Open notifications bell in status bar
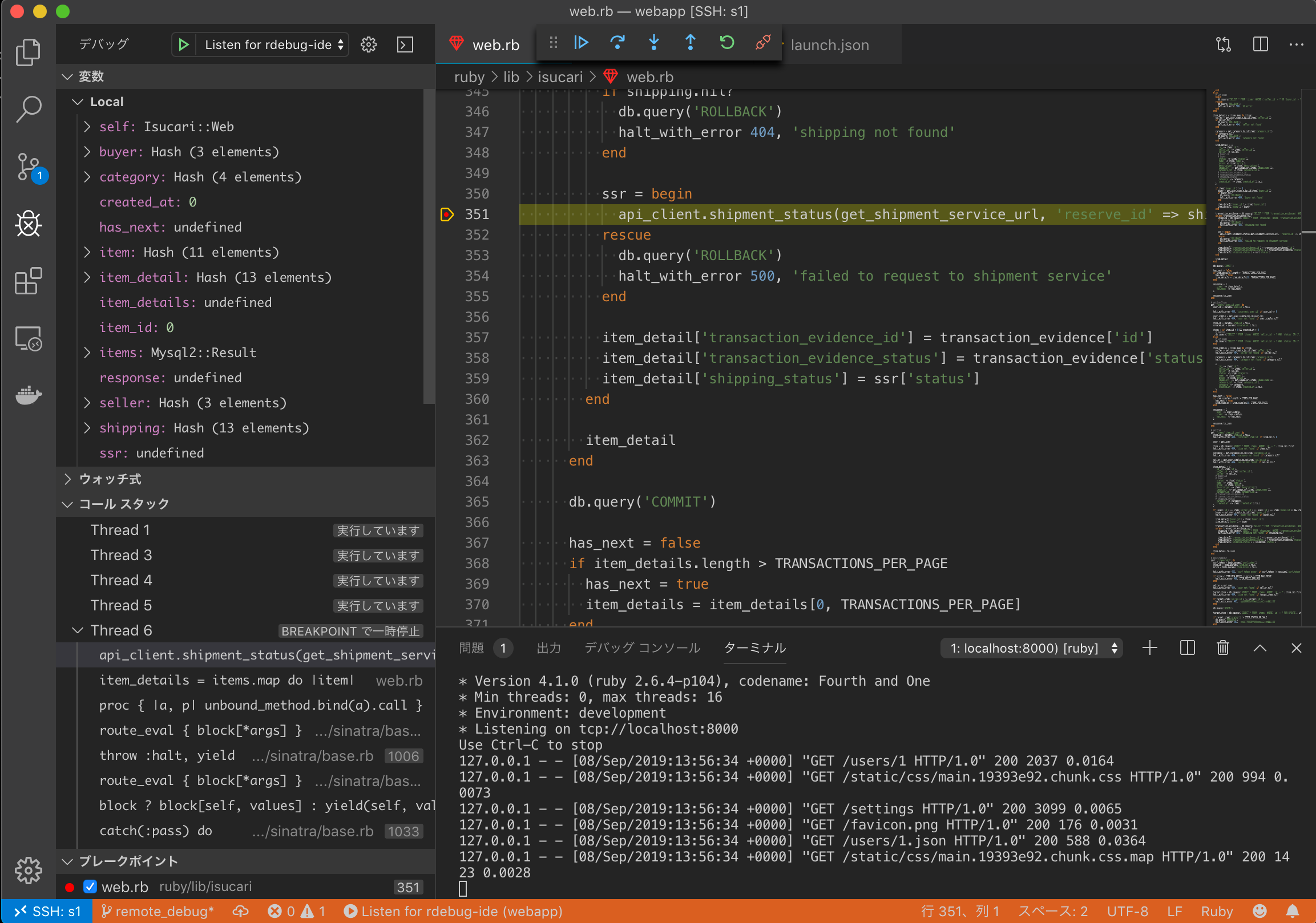This screenshot has width=1316, height=923. point(1293,911)
